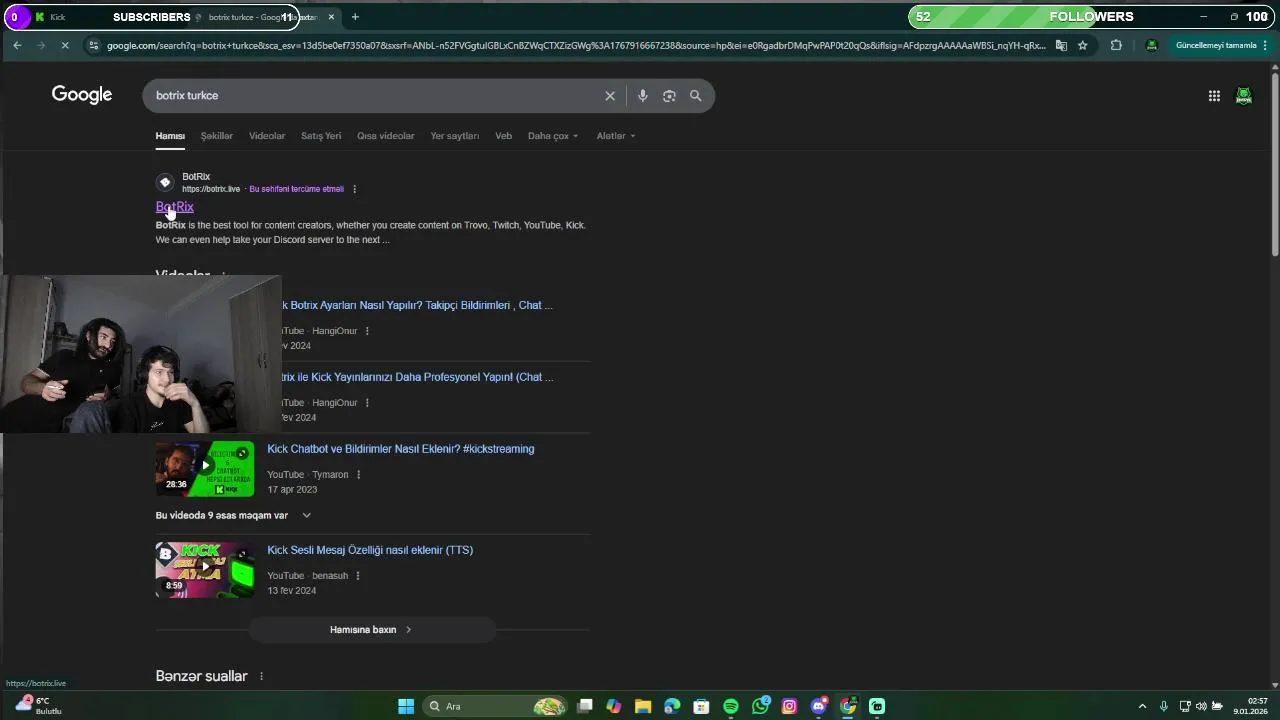
Task: Play the 8:59 Kick TTS video thumbnail
Action: tap(205, 570)
